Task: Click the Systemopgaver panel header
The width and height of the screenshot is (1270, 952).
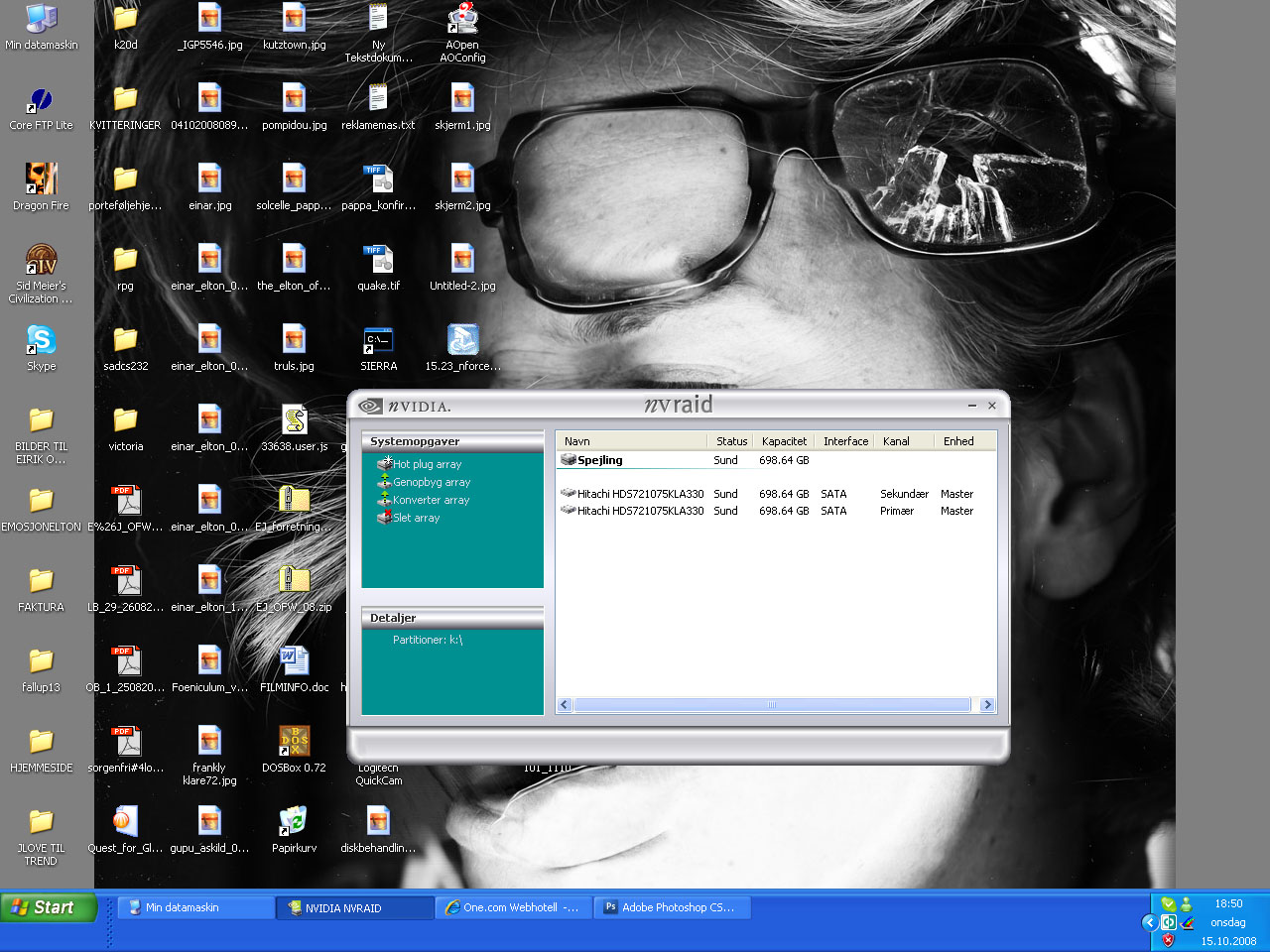Action: coord(452,441)
